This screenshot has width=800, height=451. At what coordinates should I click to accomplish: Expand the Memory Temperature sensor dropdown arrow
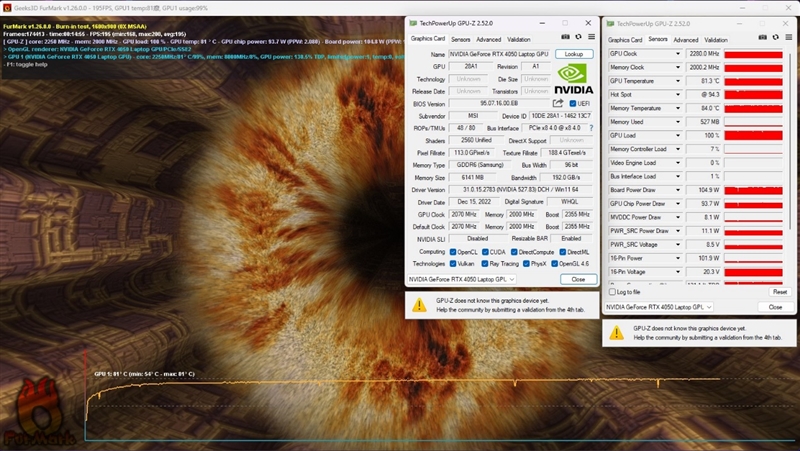pyautogui.click(x=678, y=108)
